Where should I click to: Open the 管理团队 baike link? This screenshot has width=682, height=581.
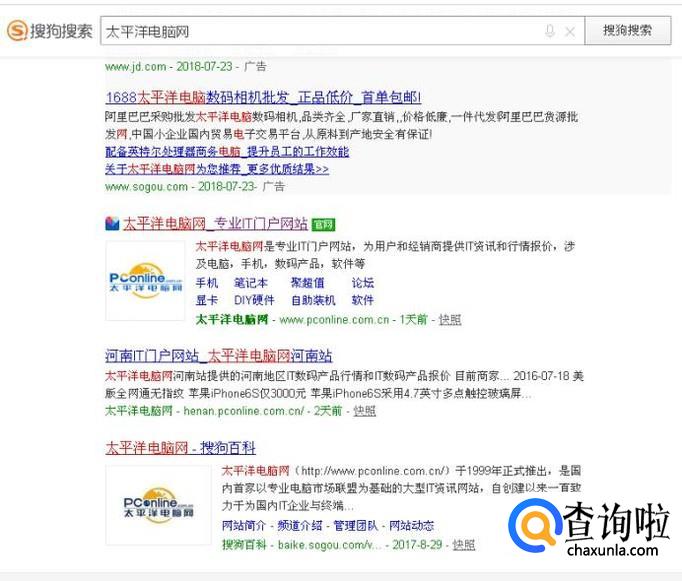coord(356,526)
